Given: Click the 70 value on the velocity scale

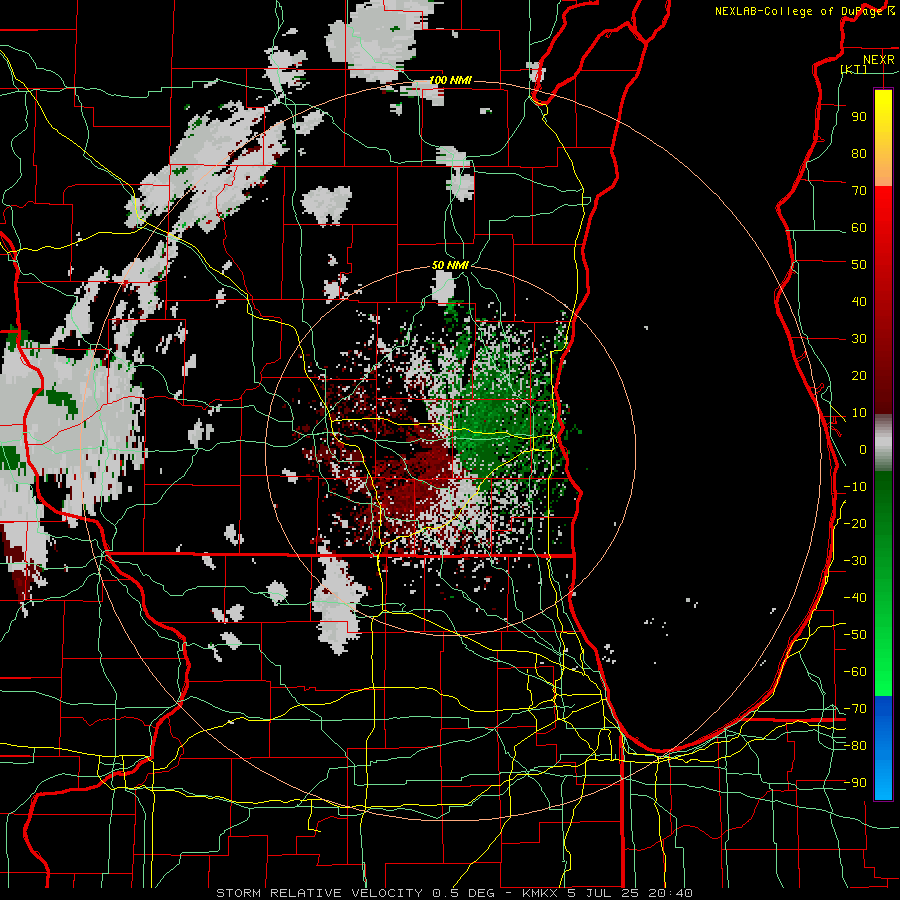Looking at the screenshot, I should click(x=859, y=191).
